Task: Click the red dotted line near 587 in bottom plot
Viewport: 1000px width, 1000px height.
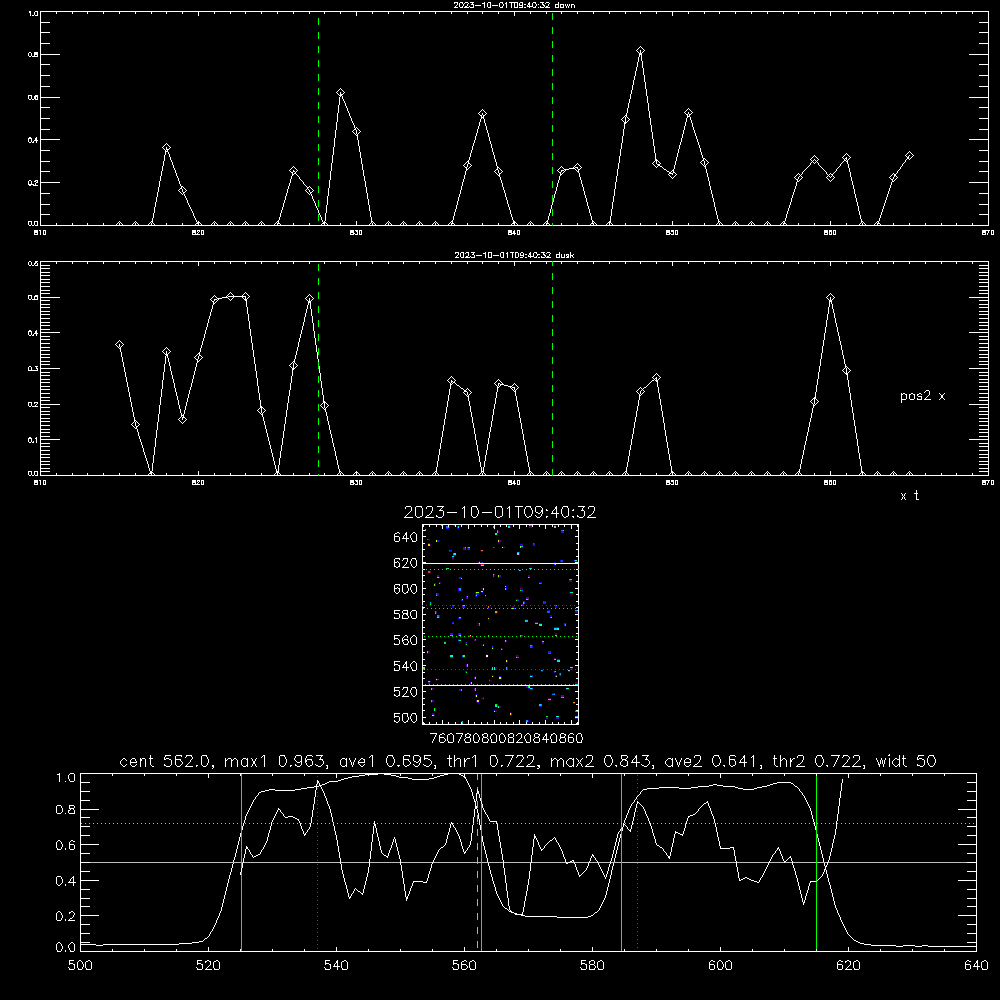Action: (x=637, y=862)
